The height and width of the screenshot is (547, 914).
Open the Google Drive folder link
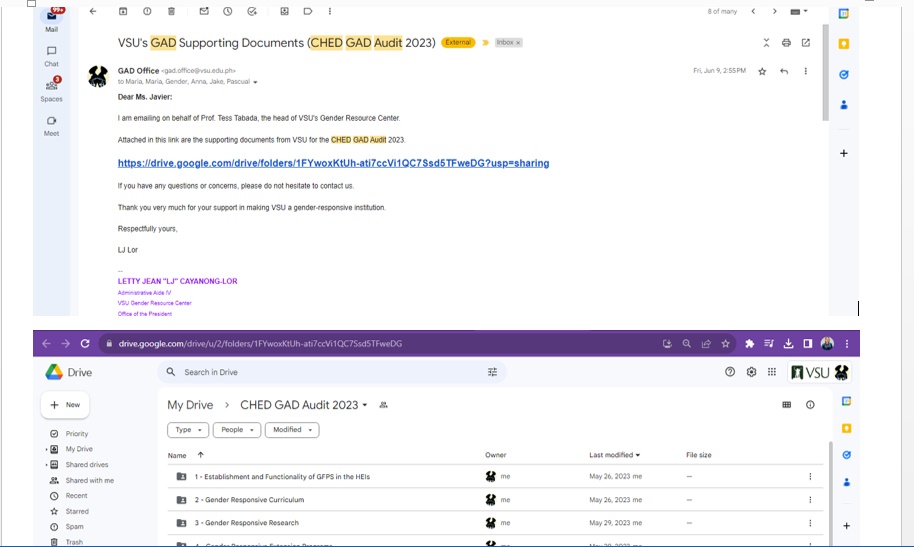[333, 163]
